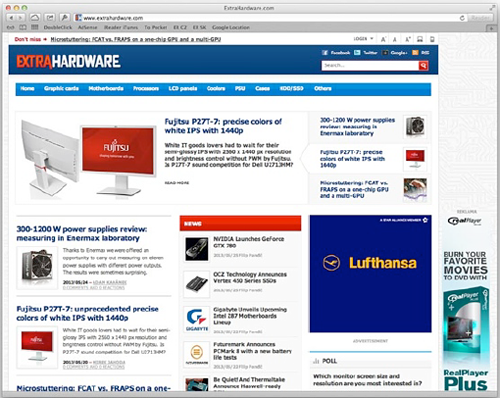Expand the LOGIN dropdown
Image resolution: width=500 pixels, height=398 pixels.
[363, 39]
